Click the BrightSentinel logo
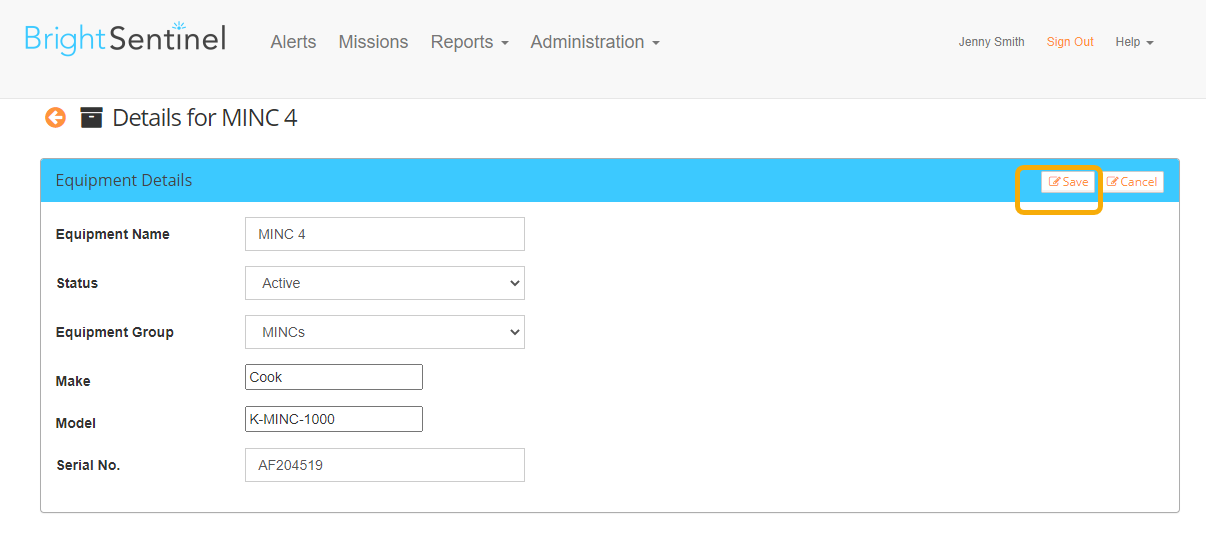Image resolution: width=1206 pixels, height=537 pixels. (x=125, y=38)
